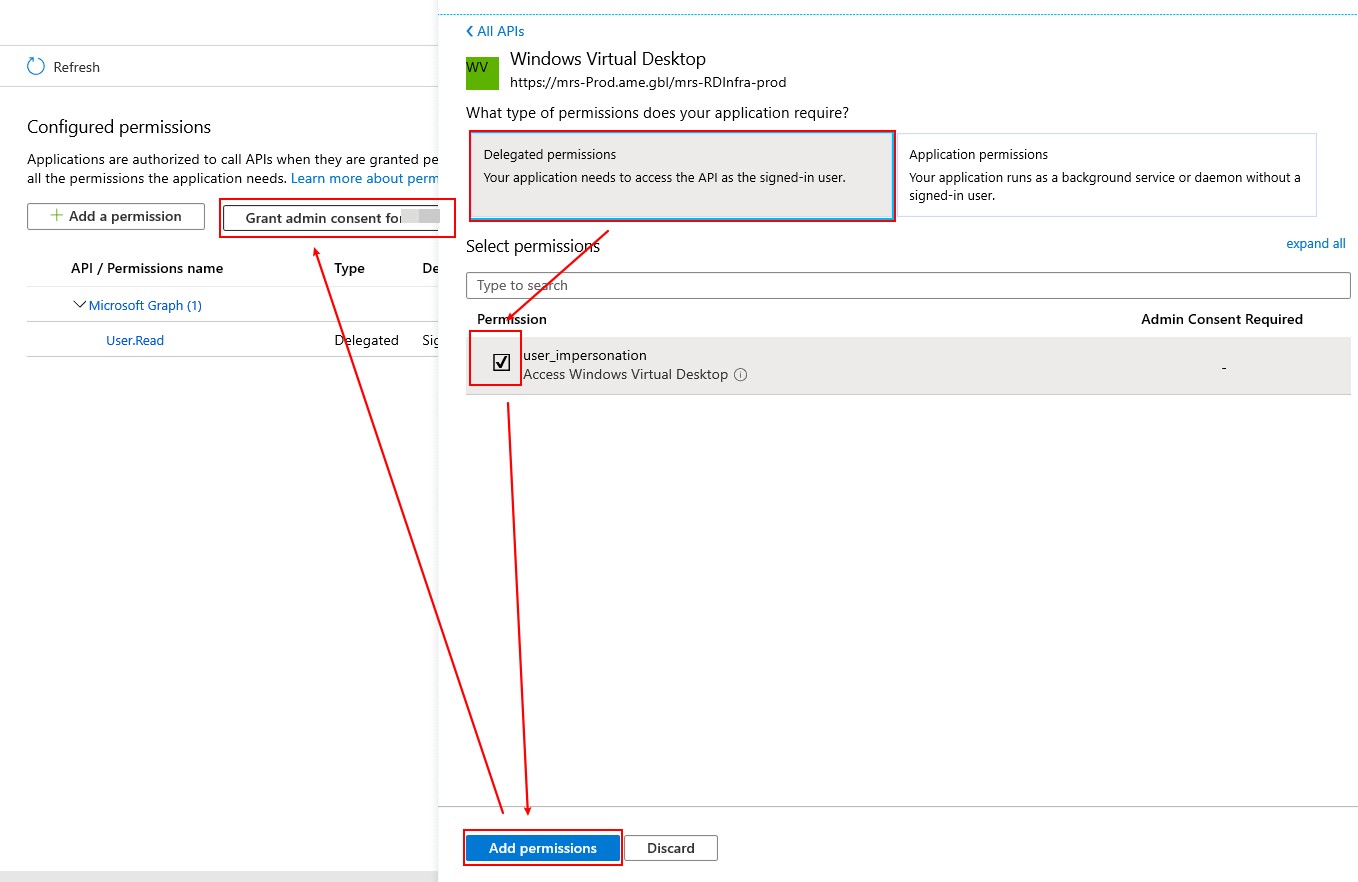Click the Admin Consent Required column header
Image resolution: width=1358 pixels, height=882 pixels.
tap(1222, 319)
